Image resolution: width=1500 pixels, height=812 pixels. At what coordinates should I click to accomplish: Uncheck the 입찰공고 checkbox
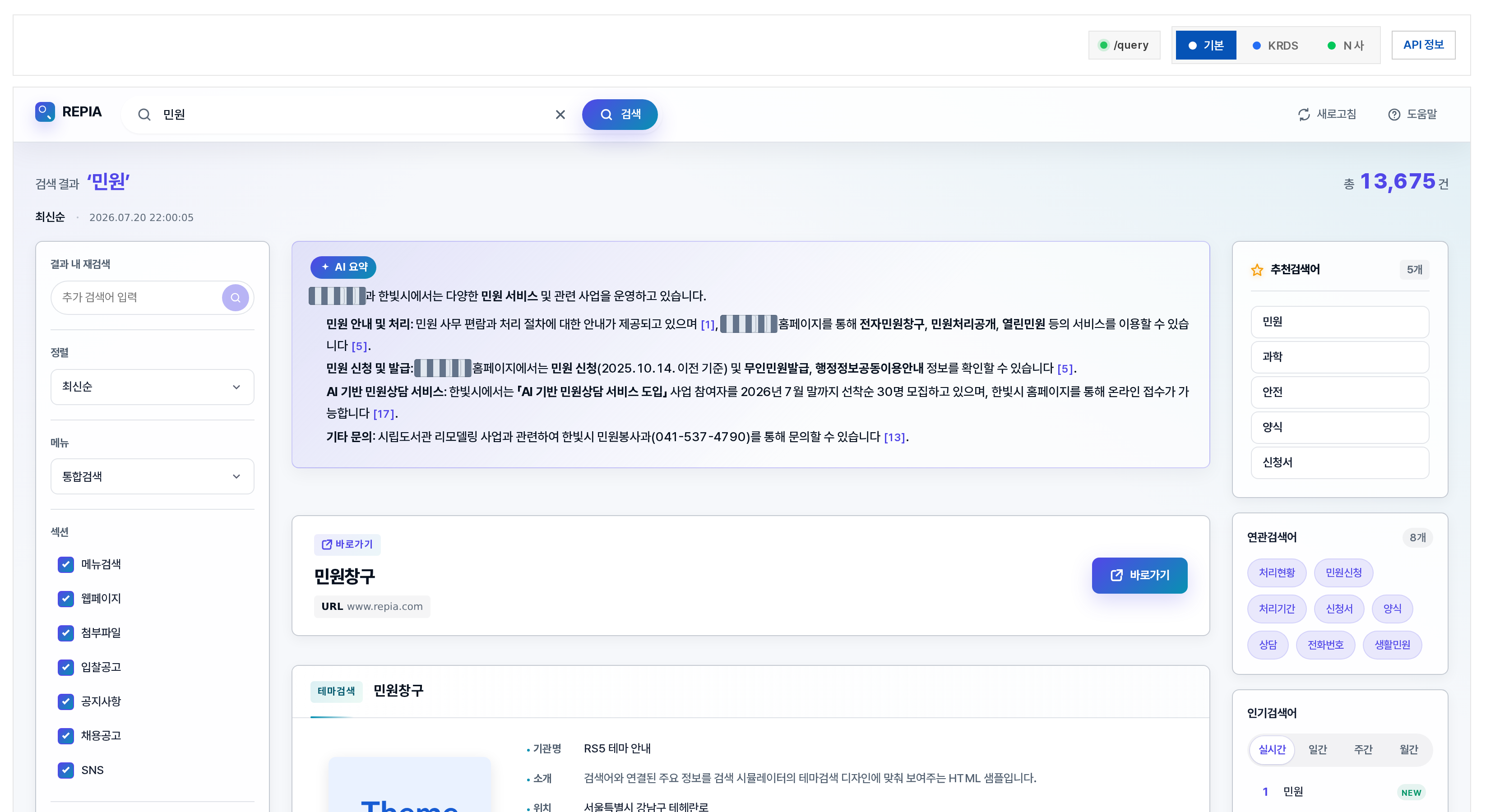tap(66, 667)
